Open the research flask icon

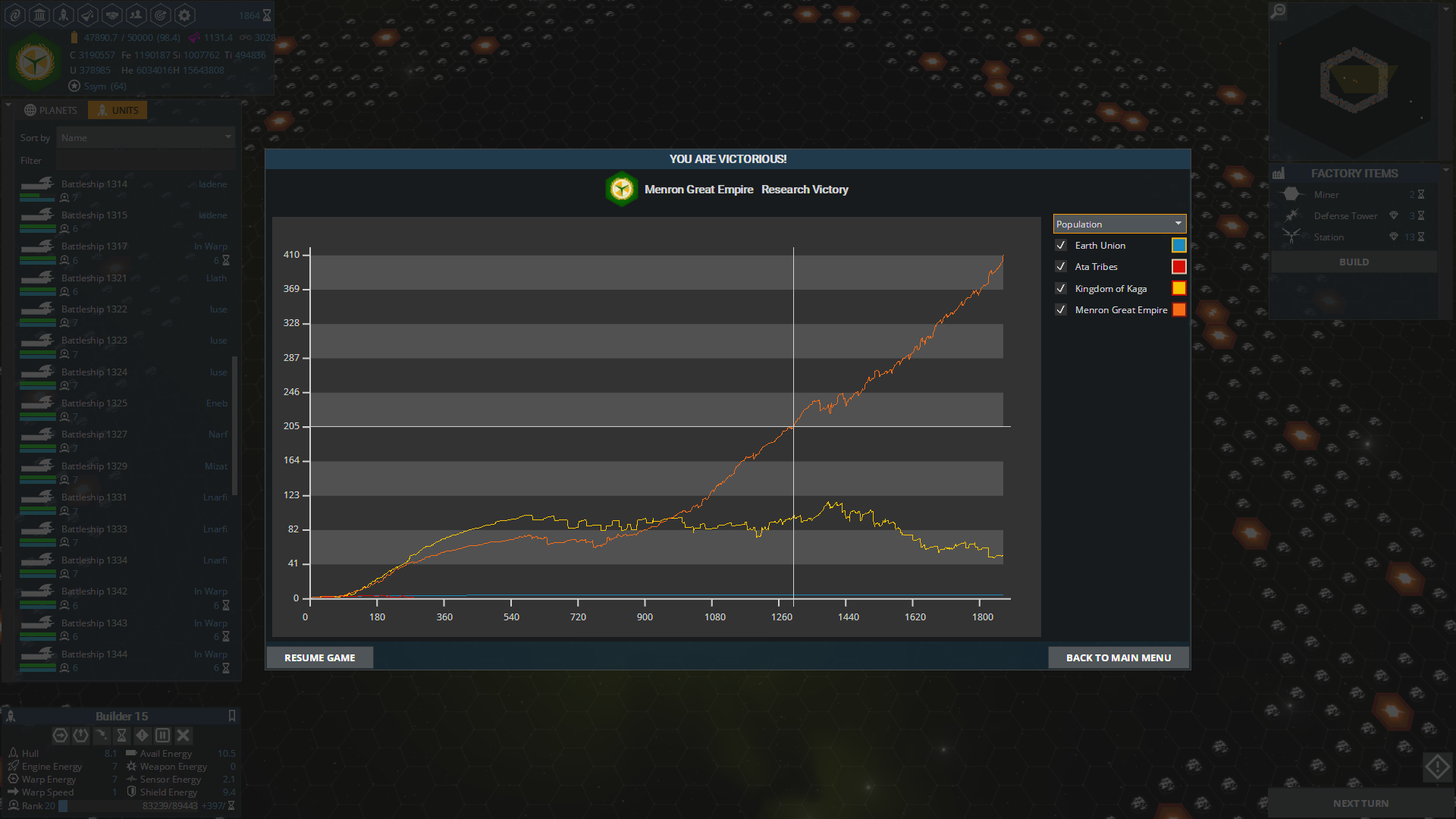coord(88,14)
